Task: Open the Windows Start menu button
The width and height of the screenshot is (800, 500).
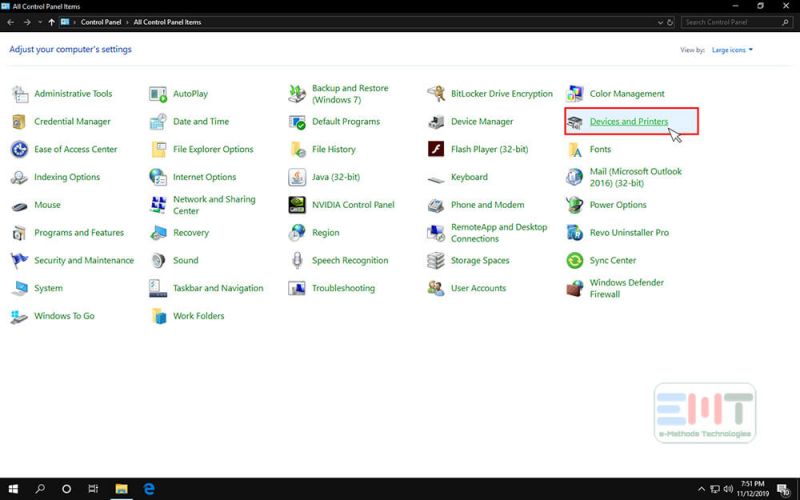Action: point(13,489)
